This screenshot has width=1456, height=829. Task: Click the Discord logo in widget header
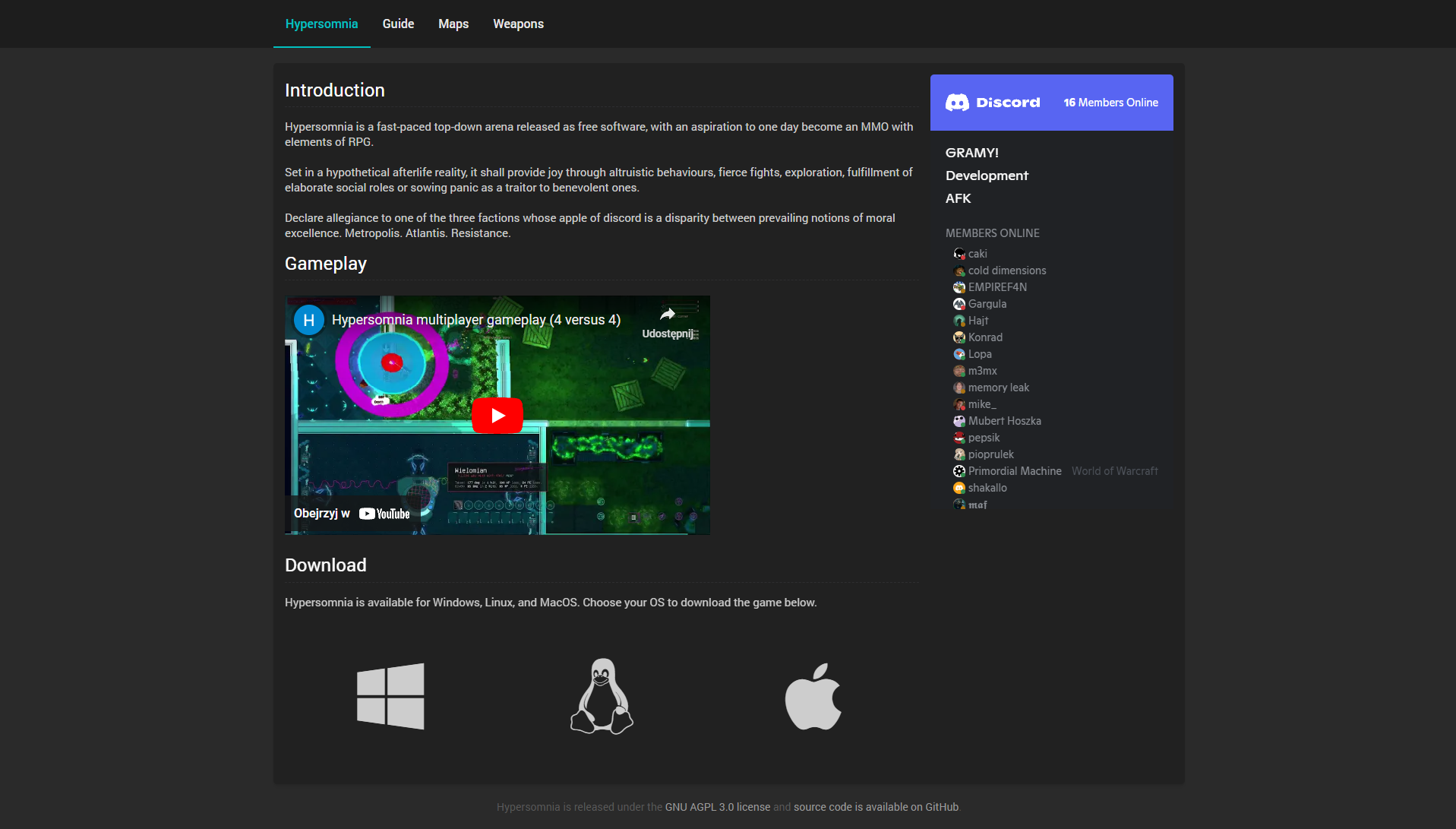pyautogui.click(x=992, y=103)
